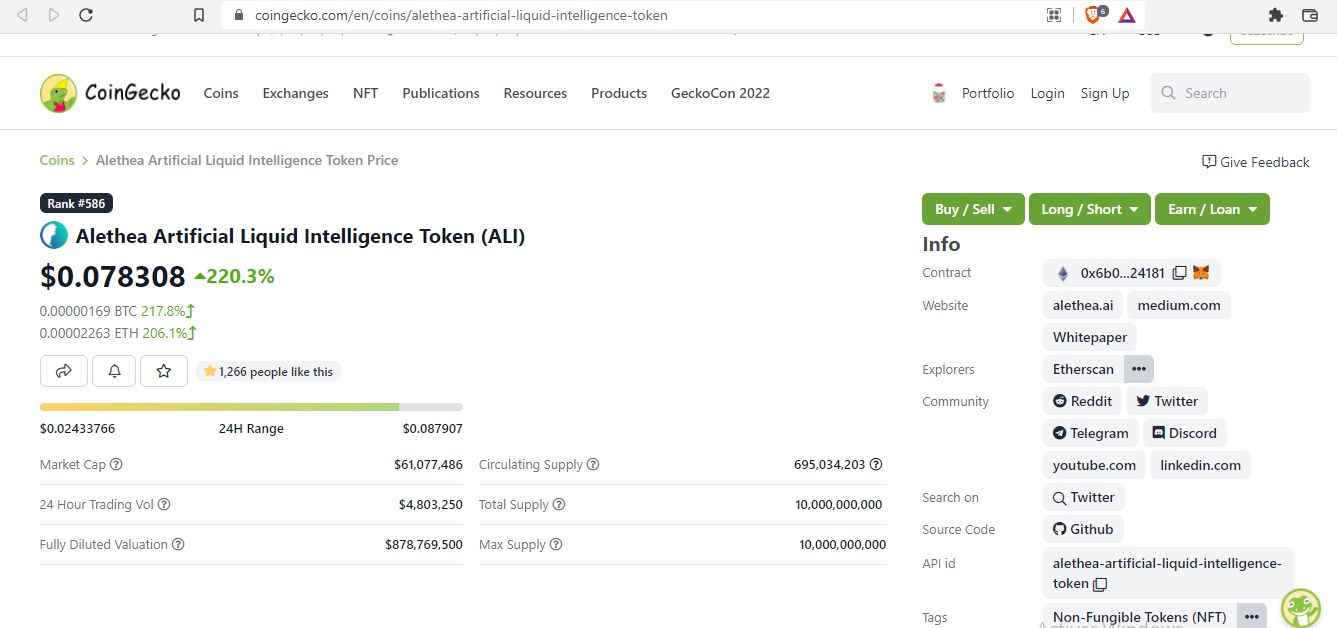Go forward with browser forward arrow

click(x=54, y=15)
